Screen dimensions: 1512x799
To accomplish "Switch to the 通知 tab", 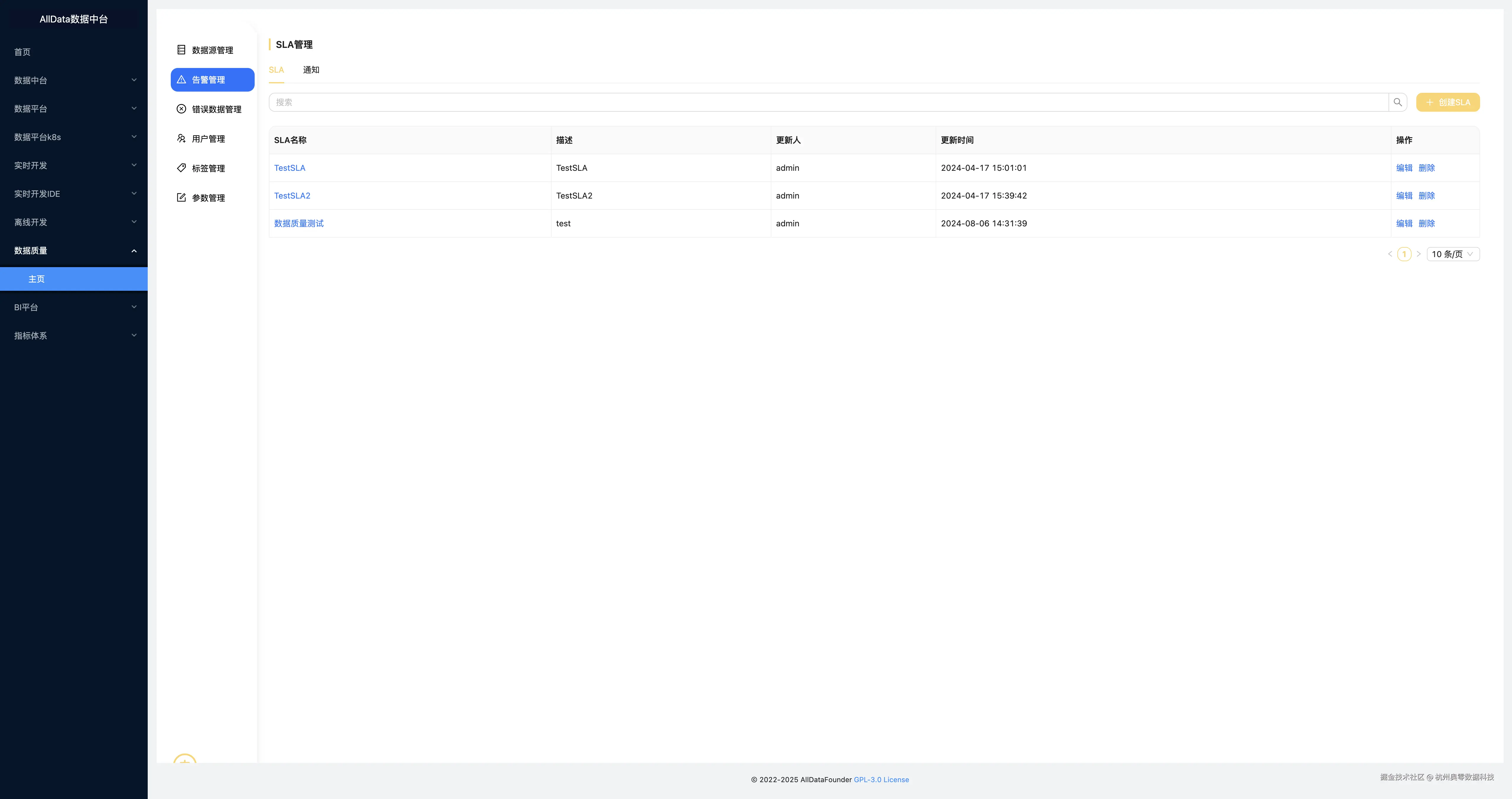I will pos(311,70).
